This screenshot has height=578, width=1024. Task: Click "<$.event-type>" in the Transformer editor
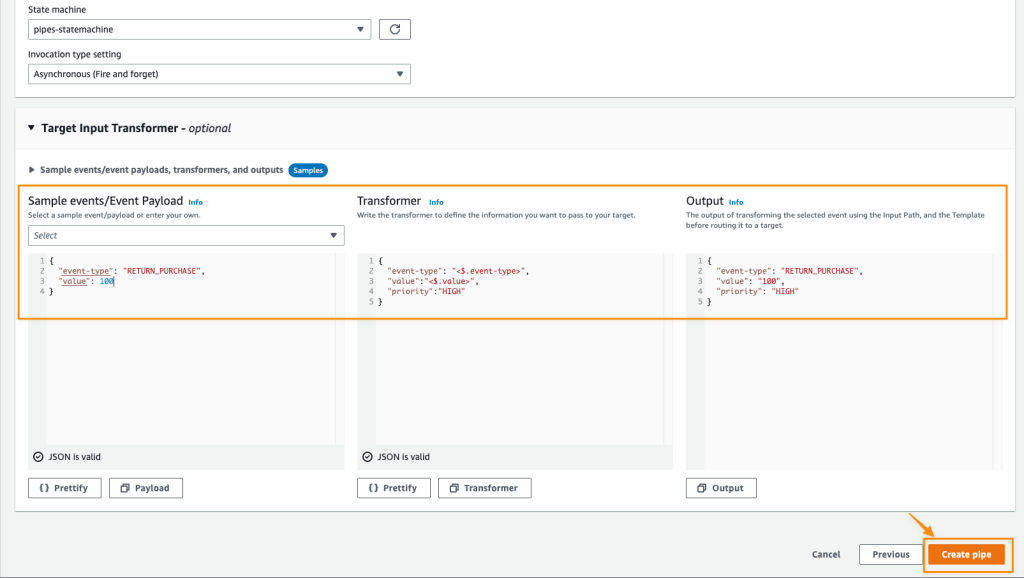(488, 271)
